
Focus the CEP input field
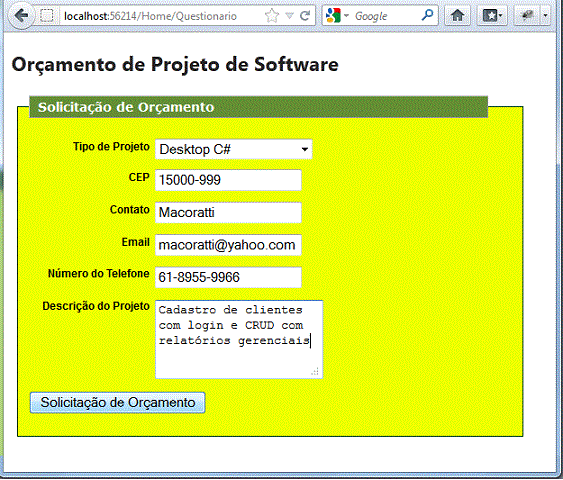pos(228,180)
